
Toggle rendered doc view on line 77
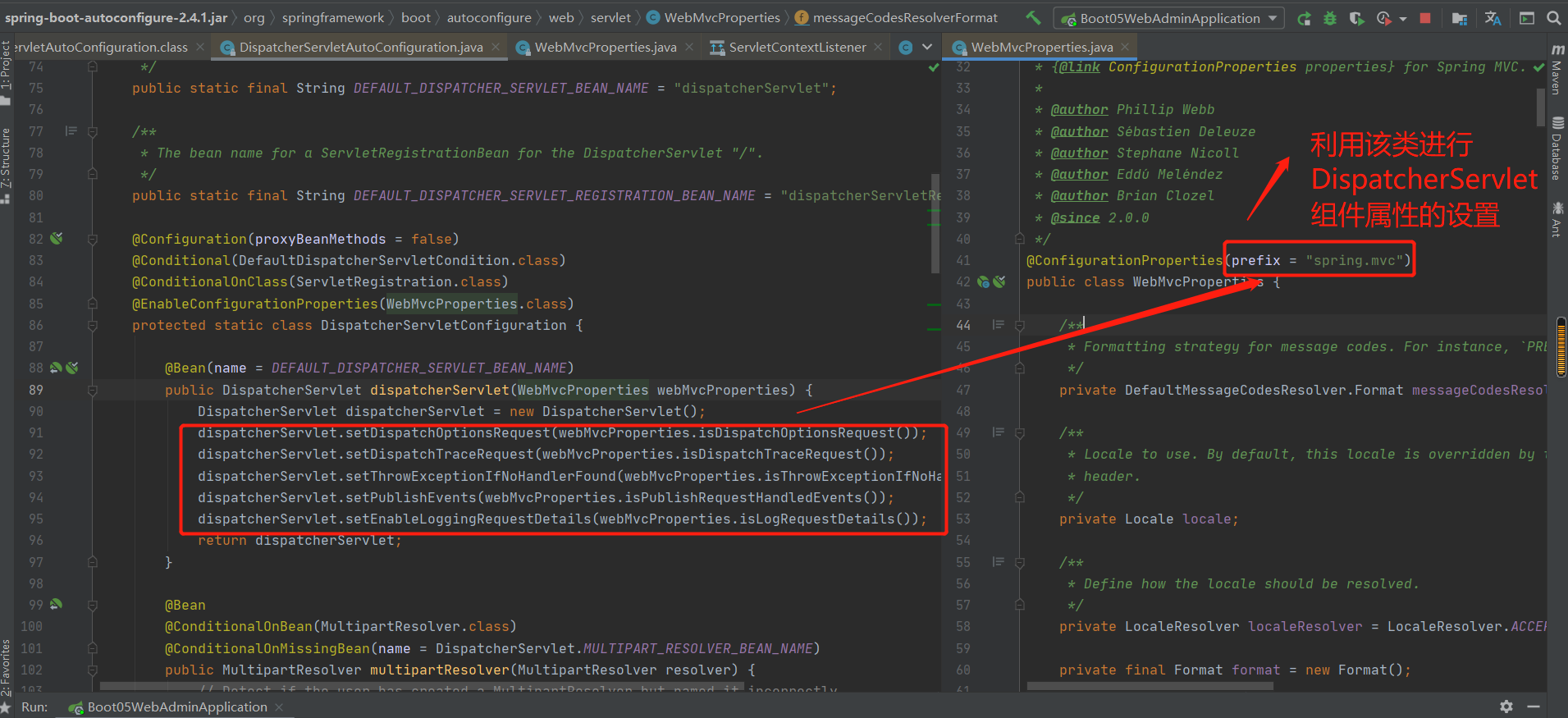[x=71, y=131]
